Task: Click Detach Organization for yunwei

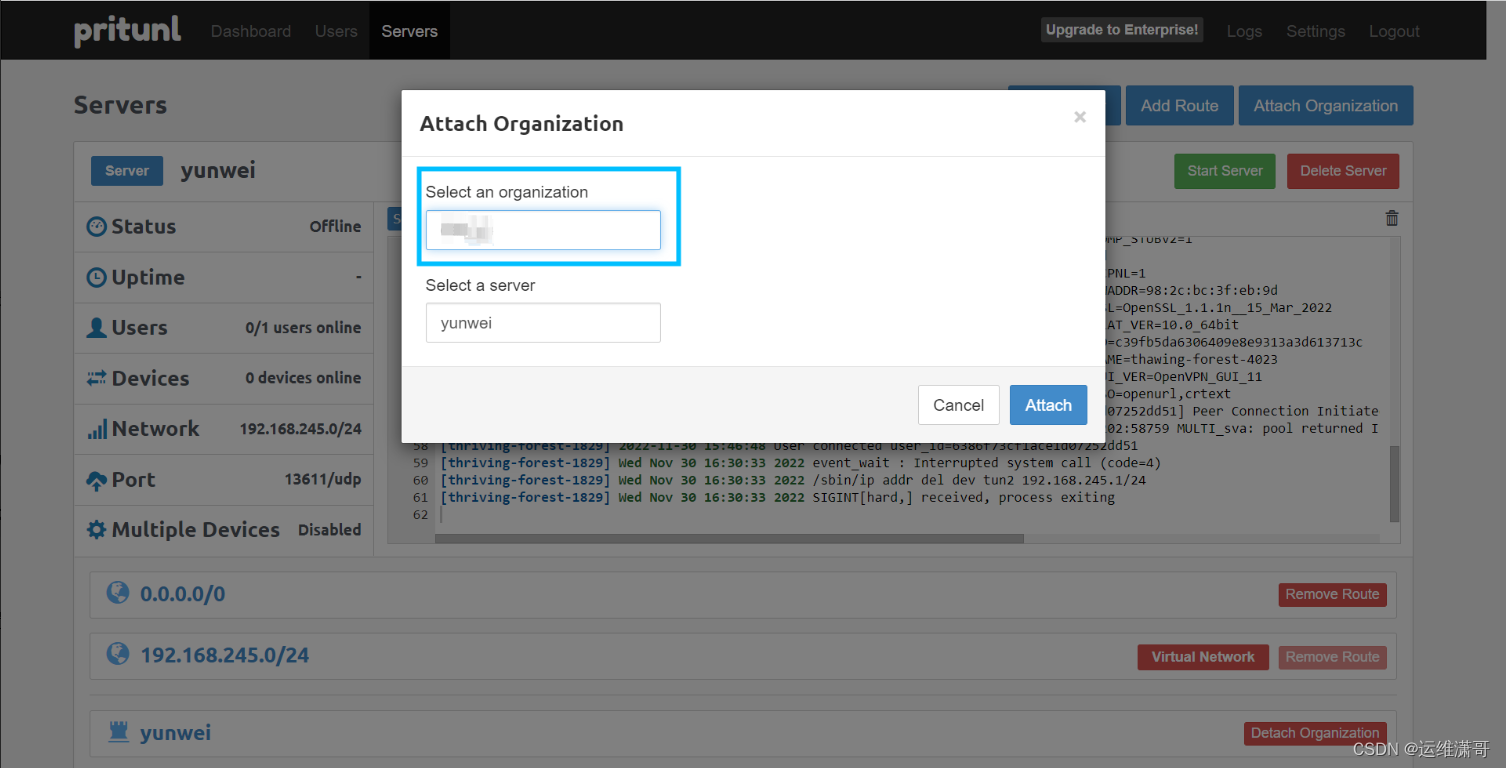Action: coord(1315,733)
